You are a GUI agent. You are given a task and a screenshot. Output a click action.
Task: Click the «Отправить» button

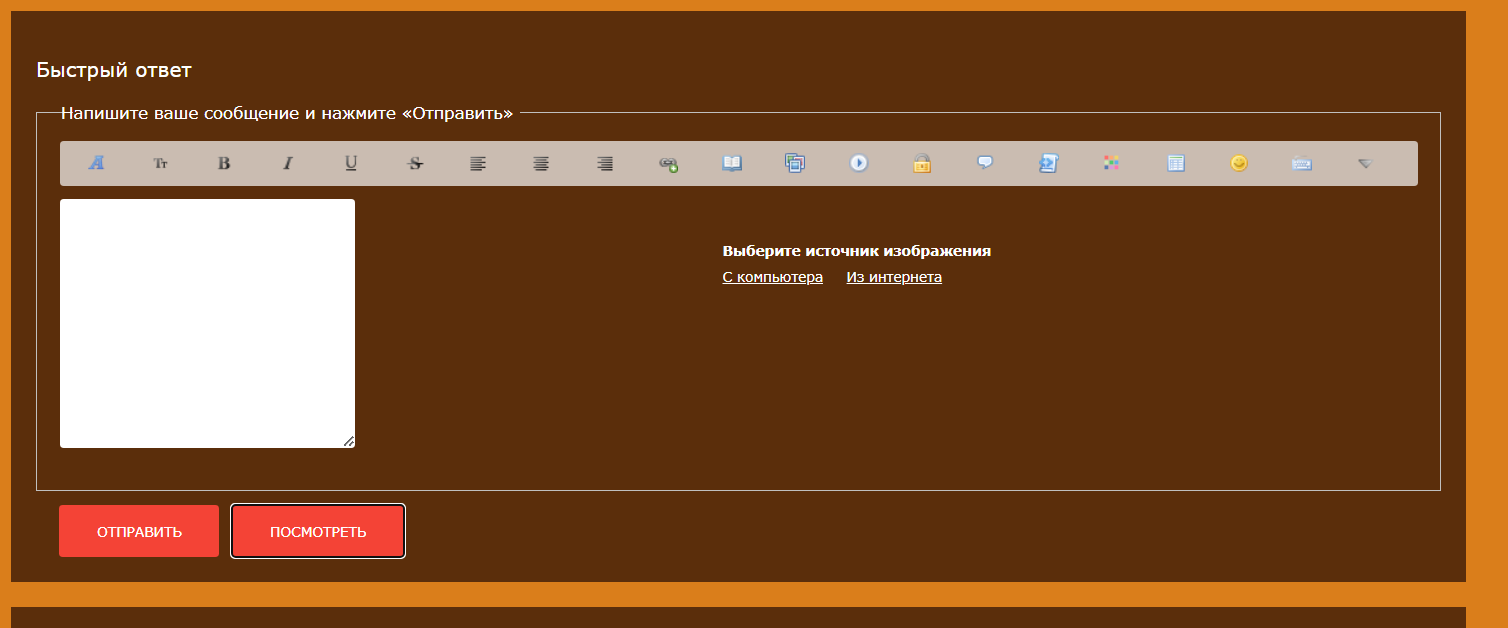click(139, 531)
